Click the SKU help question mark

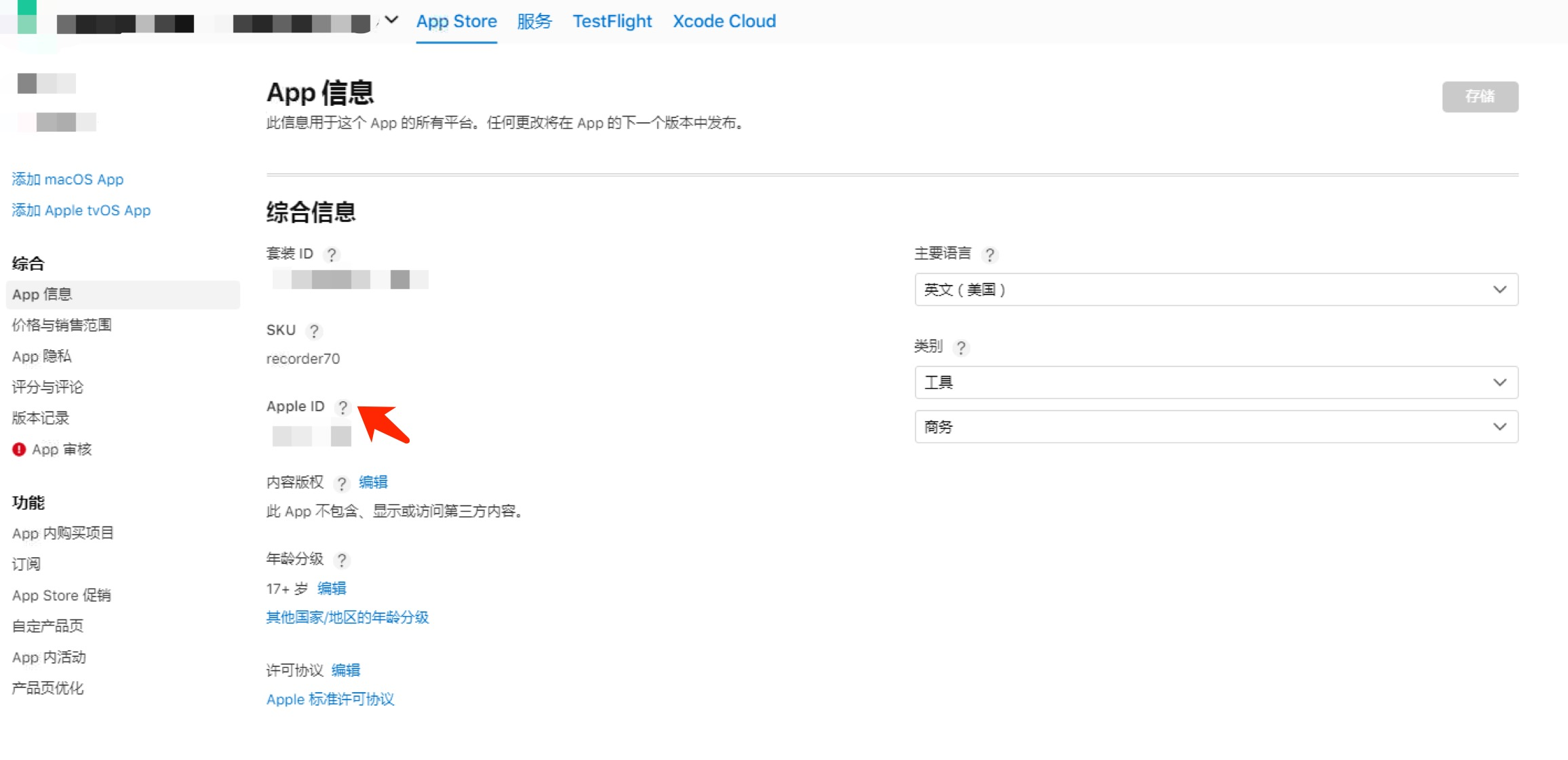[x=314, y=332]
